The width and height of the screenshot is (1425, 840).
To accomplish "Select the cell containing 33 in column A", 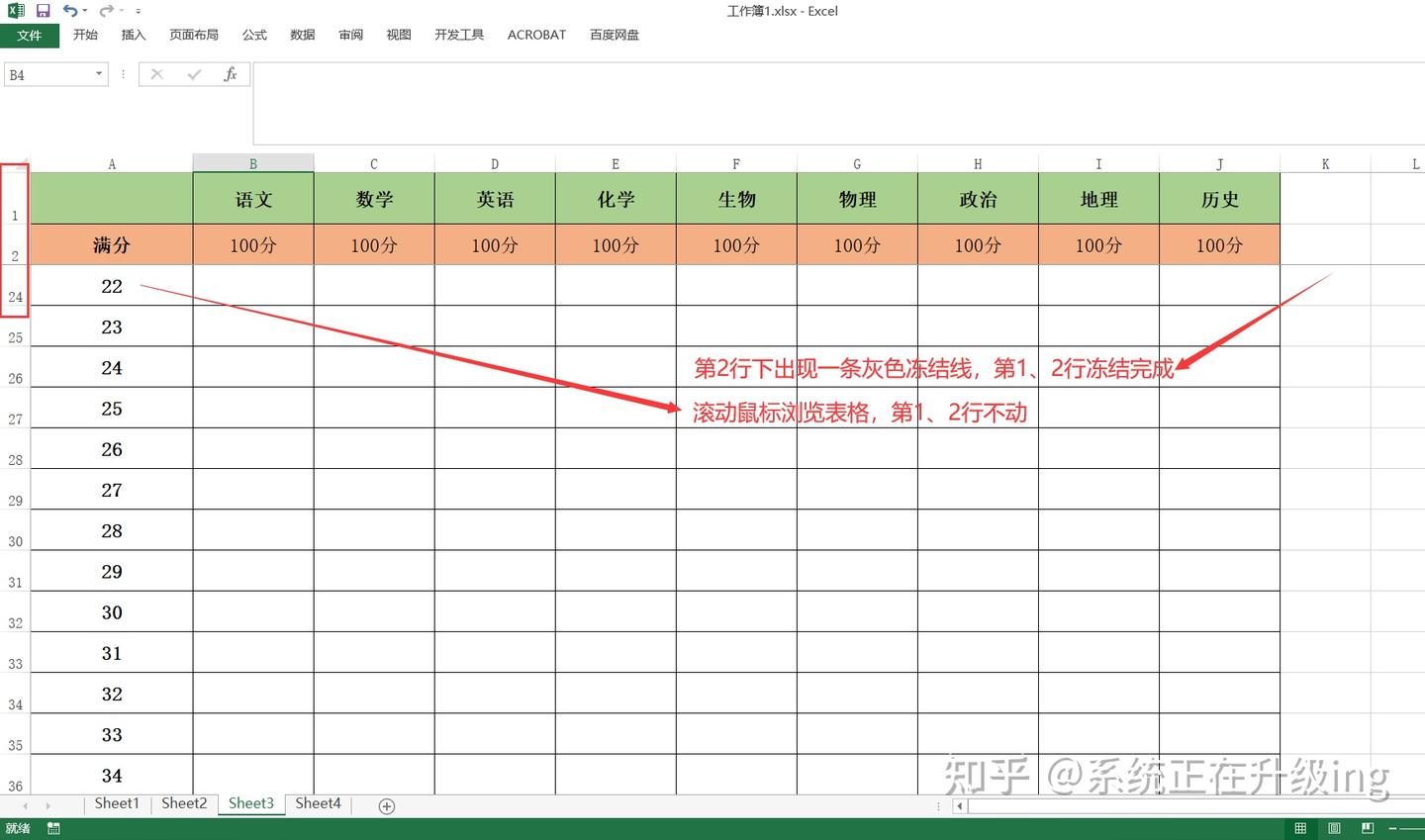I will [112, 734].
